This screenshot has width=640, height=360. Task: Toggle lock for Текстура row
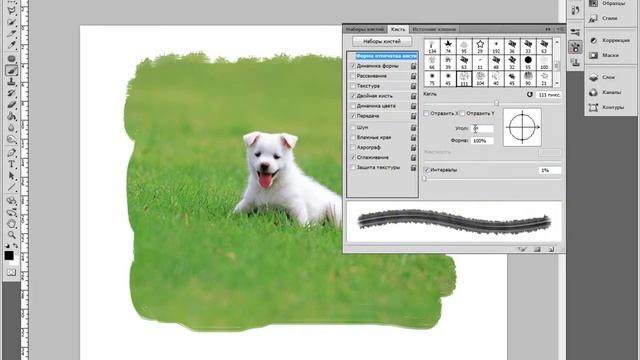[x=413, y=86]
